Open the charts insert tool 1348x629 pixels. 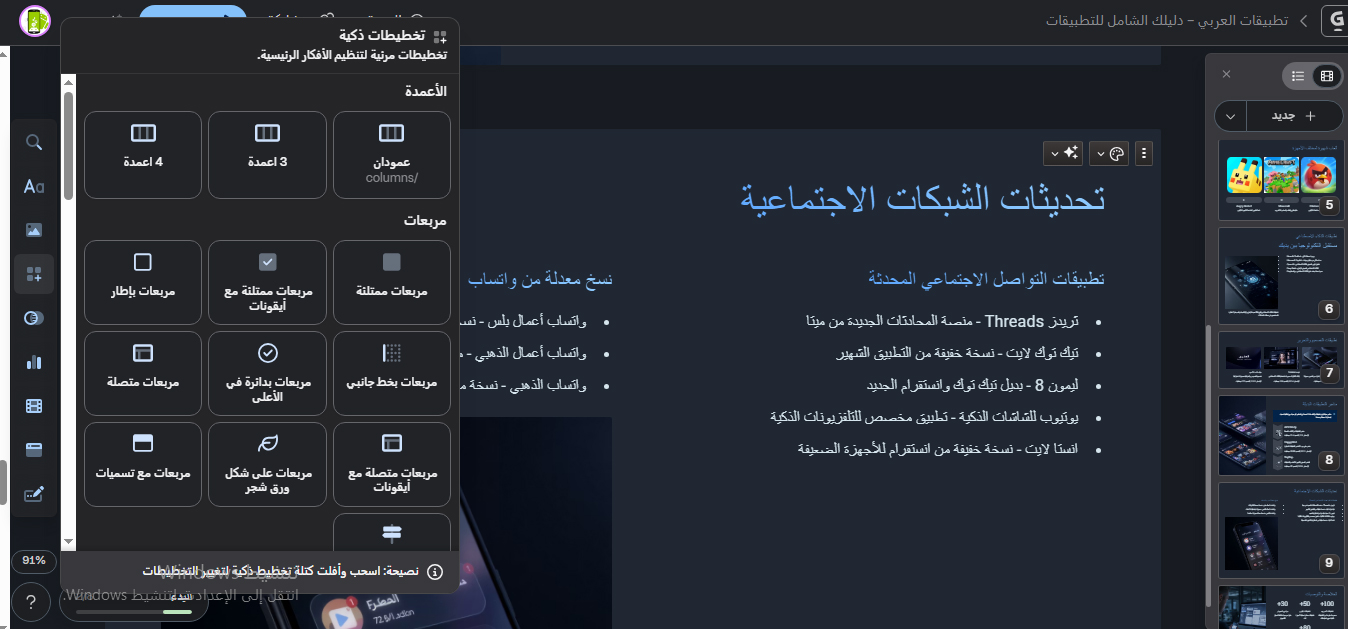(34, 362)
